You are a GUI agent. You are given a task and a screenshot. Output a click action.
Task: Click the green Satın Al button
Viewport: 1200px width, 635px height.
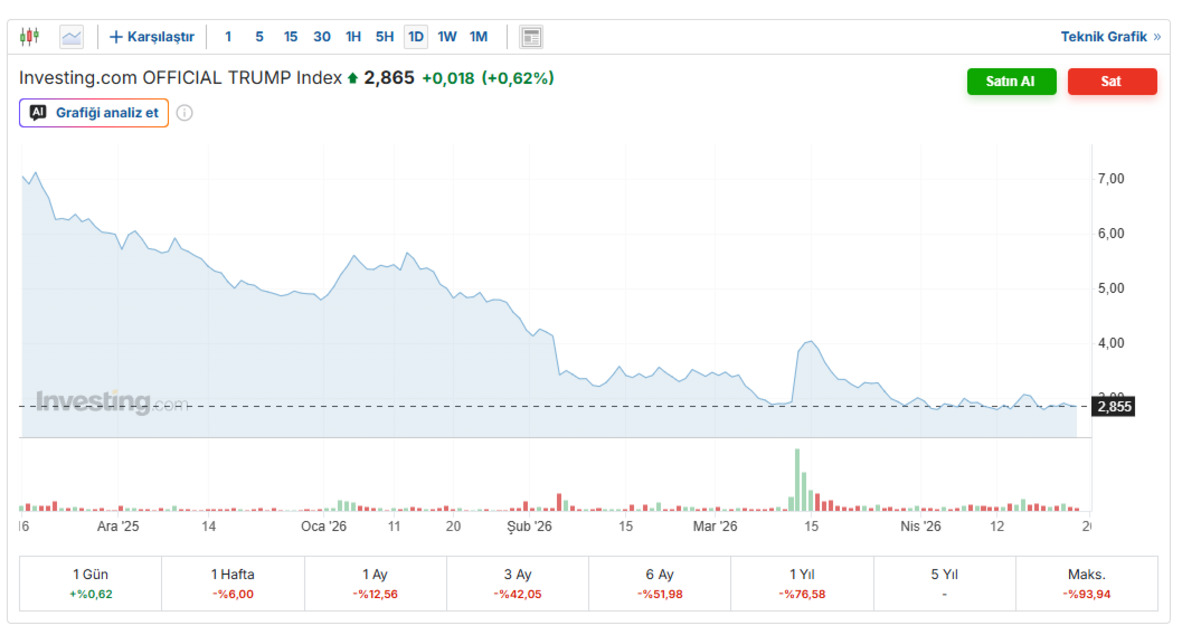pos(1011,82)
